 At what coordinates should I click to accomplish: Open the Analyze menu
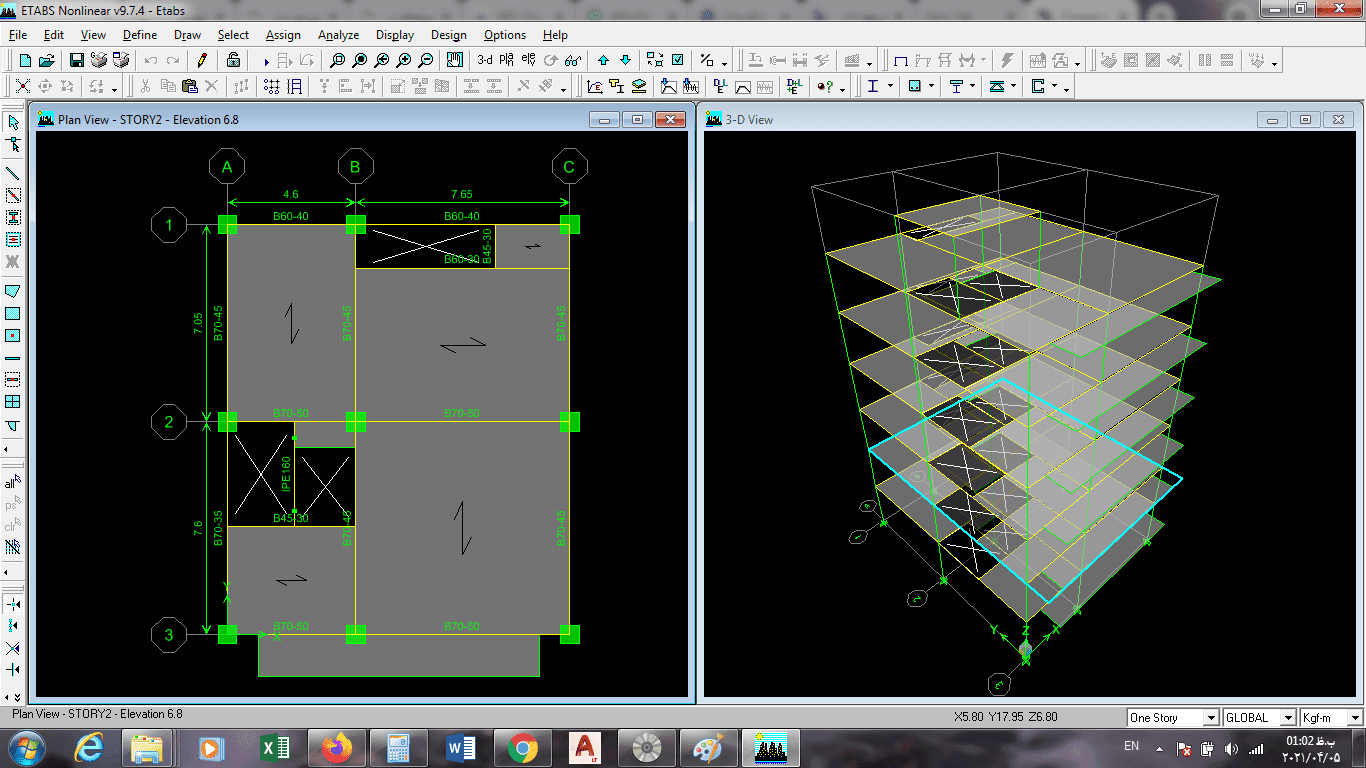tap(338, 35)
